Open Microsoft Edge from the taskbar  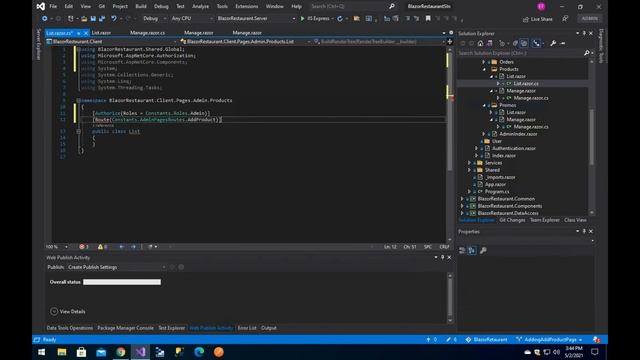pyautogui.click(x=199, y=352)
